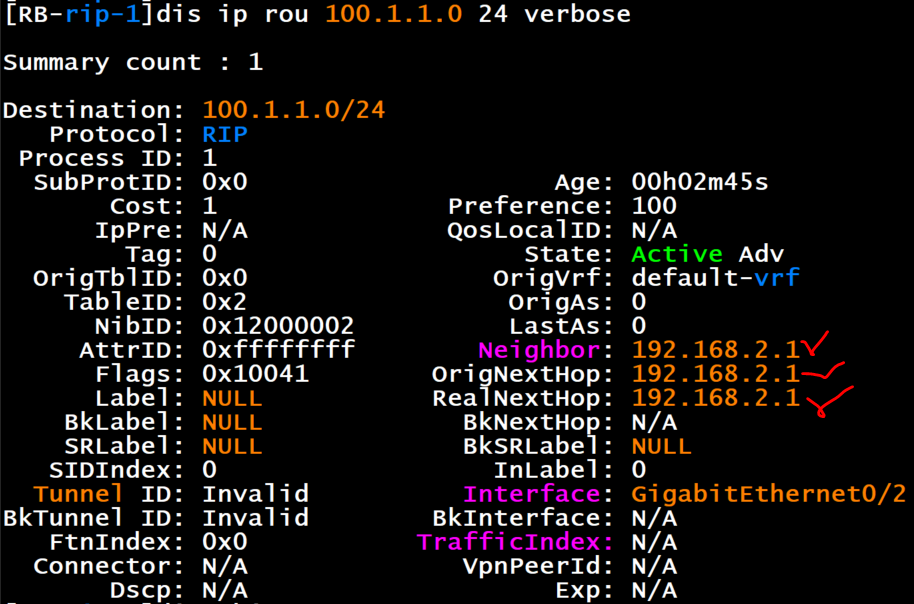Screen dimensions: 914x604
Task: Click the 'IpPre:' label
Action: pyautogui.click(x=140, y=230)
